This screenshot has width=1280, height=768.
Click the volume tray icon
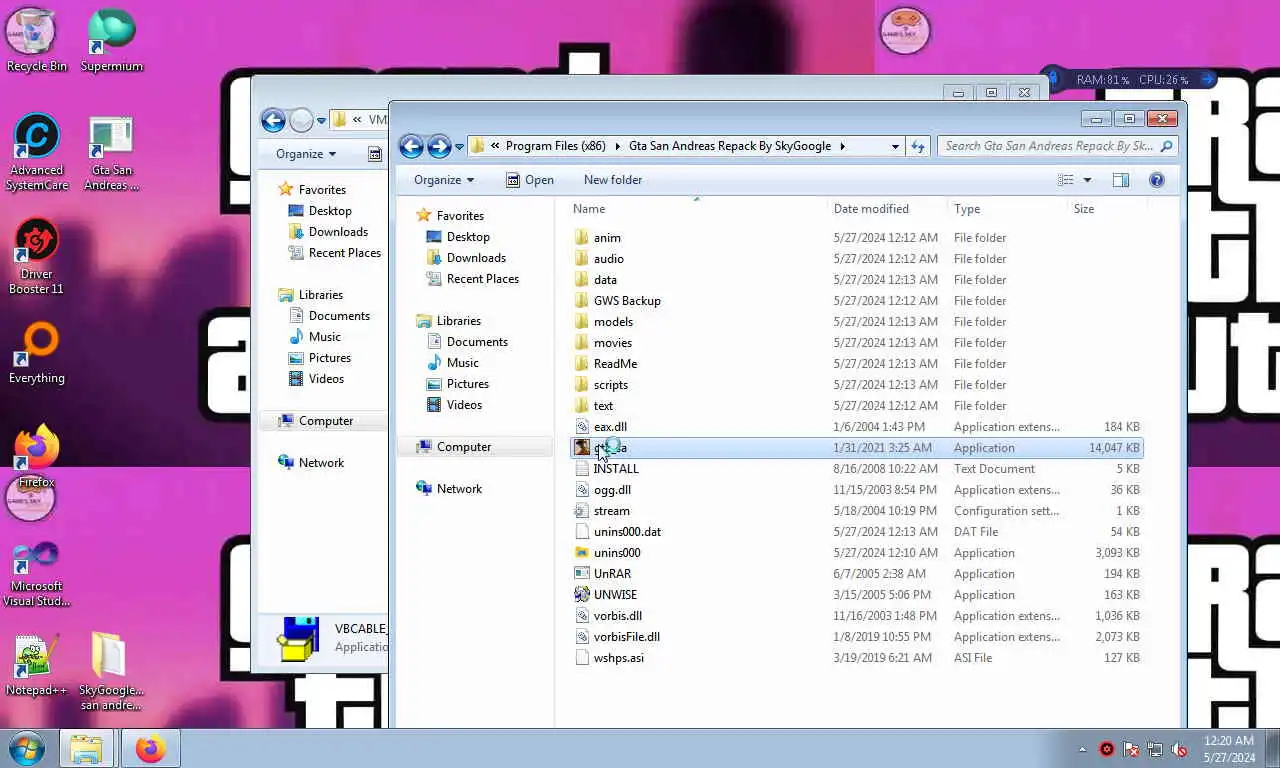pos(1180,749)
